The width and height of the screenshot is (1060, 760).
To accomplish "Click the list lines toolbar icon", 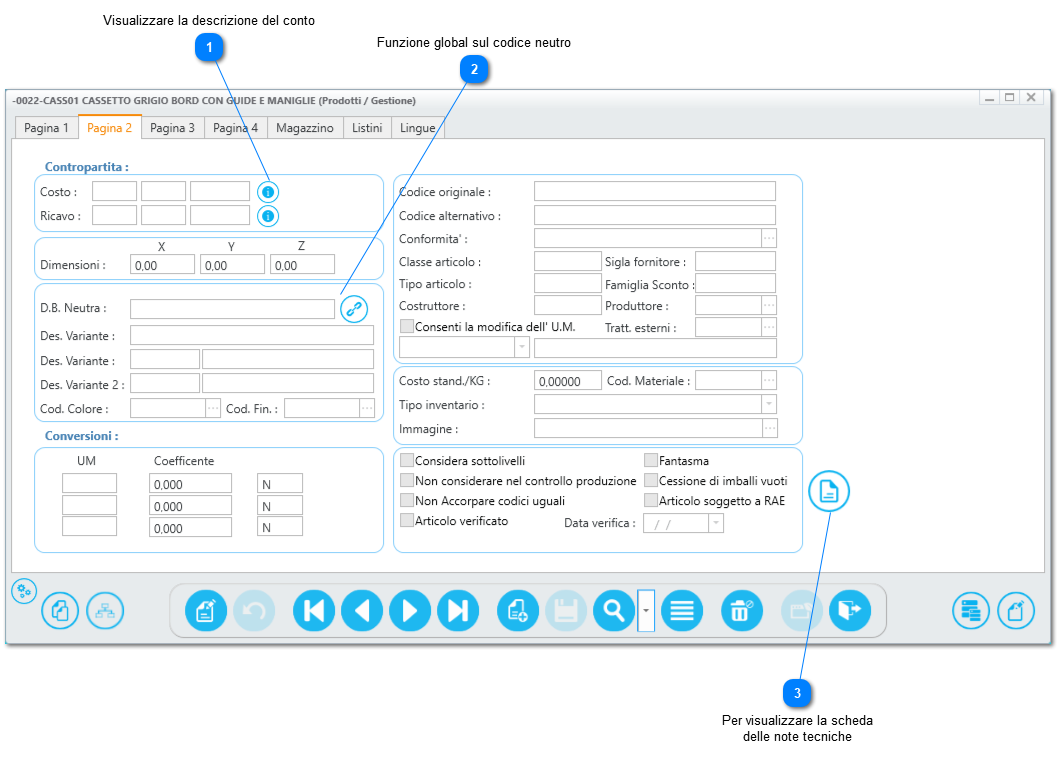I will [682, 611].
